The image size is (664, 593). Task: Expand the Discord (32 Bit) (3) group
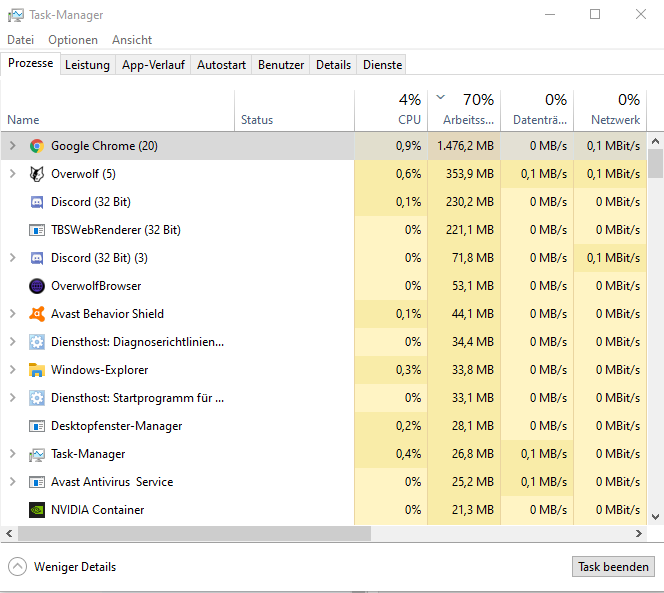pos(13,258)
